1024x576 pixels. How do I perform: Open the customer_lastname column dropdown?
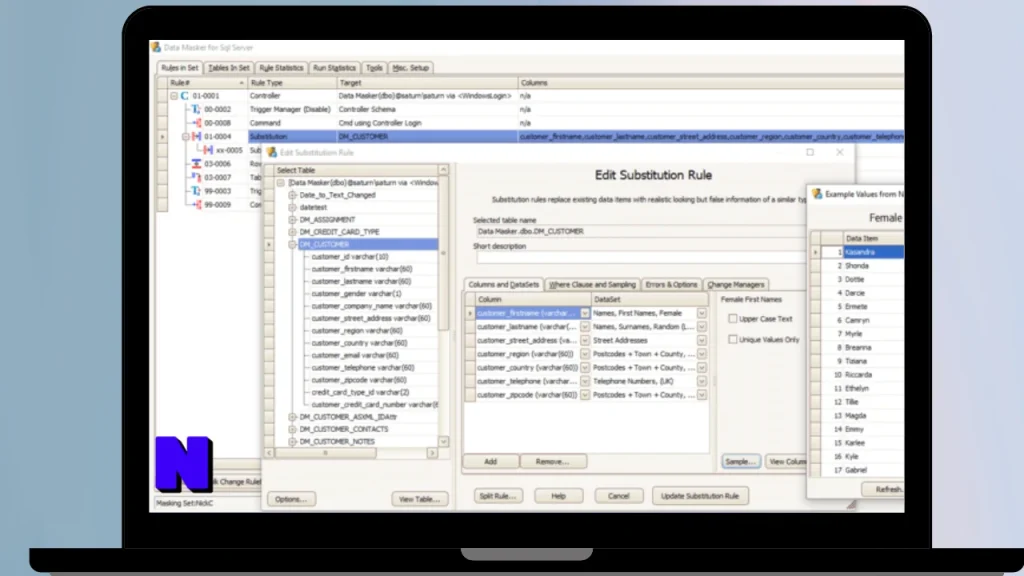click(584, 327)
